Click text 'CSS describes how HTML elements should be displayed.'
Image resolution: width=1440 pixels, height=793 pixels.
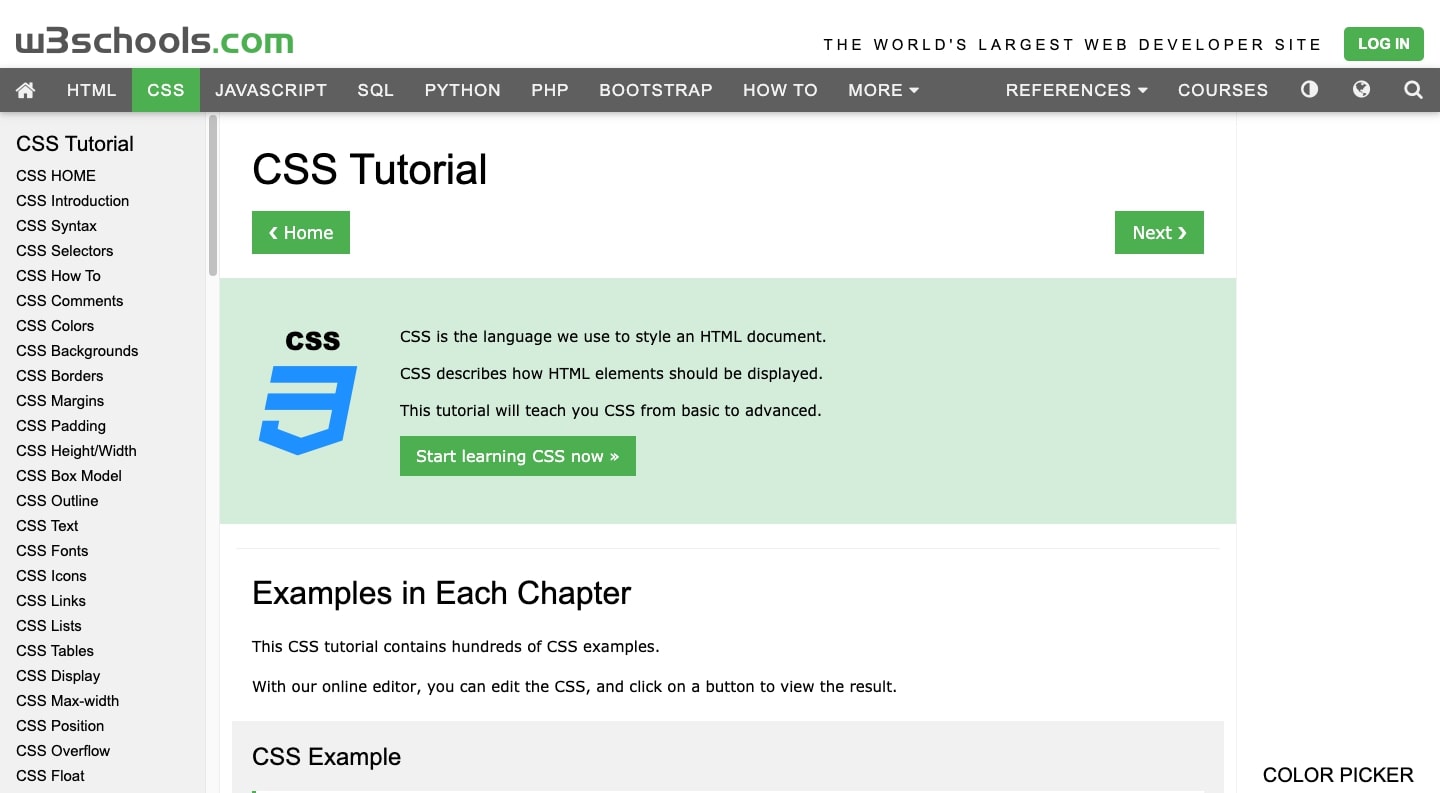[611, 373]
